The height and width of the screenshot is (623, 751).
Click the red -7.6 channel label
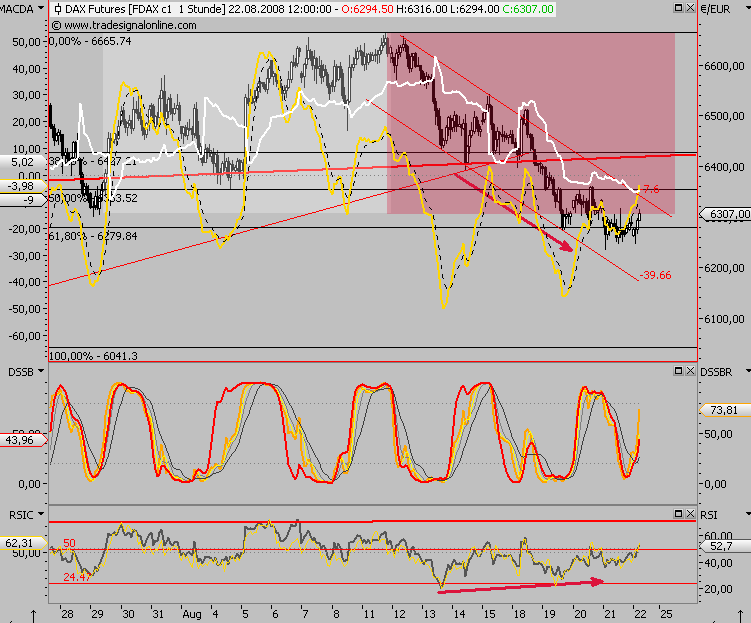[x=650, y=189]
